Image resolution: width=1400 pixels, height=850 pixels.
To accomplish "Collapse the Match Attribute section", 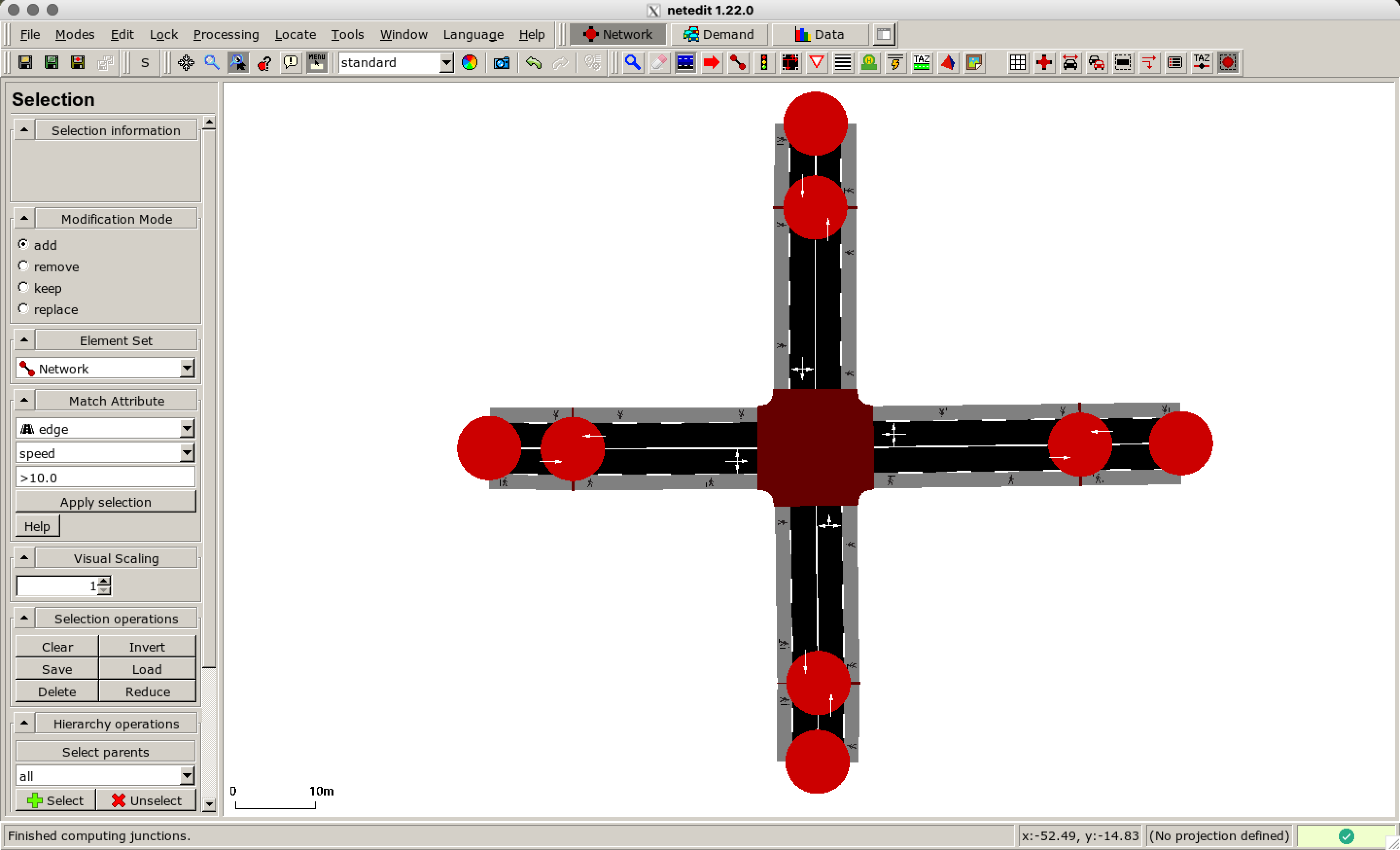I will coord(24,401).
